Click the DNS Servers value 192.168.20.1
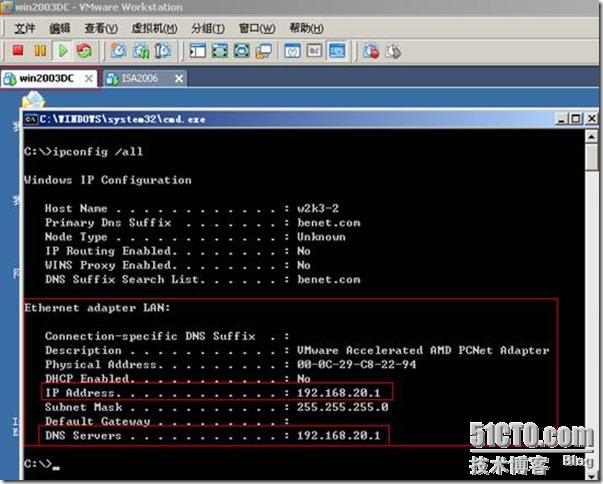Image resolution: width=603 pixels, height=484 pixels. [x=338, y=436]
